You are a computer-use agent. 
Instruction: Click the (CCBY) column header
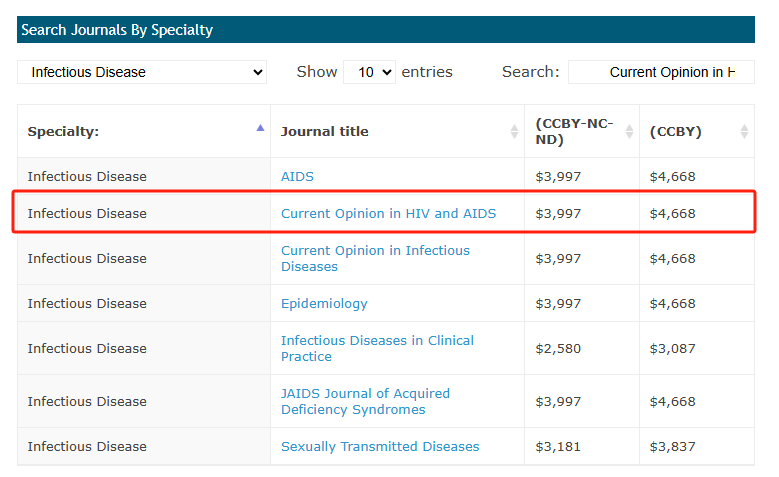(697, 132)
